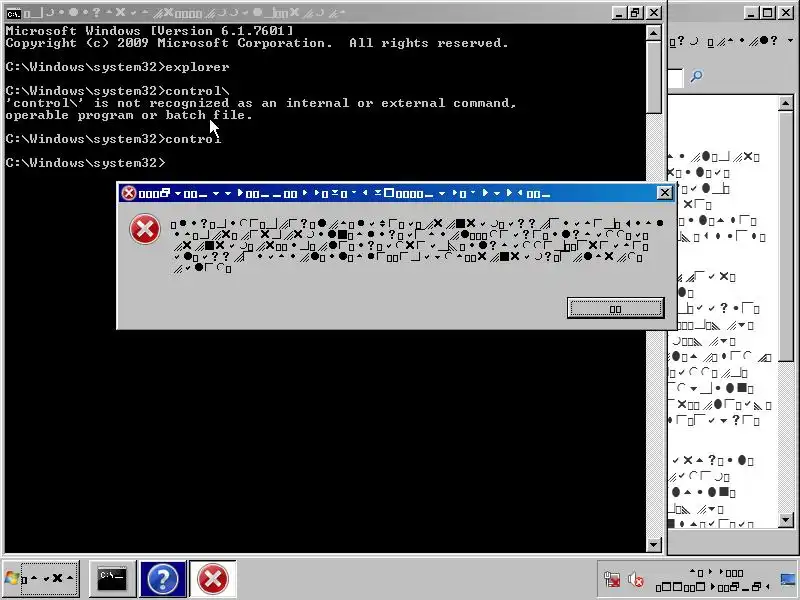Click the 'operable program or batch file.' line

pyautogui.click(x=129, y=115)
